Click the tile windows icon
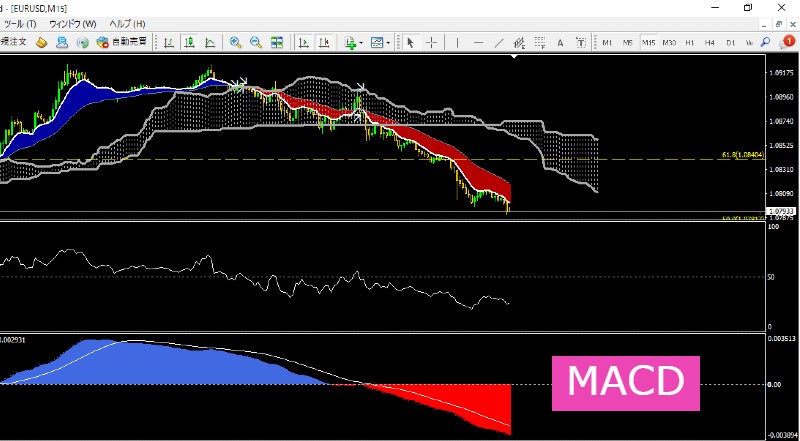Image resolution: width=800 pixels, height=441 pixels. coord(277,42)
